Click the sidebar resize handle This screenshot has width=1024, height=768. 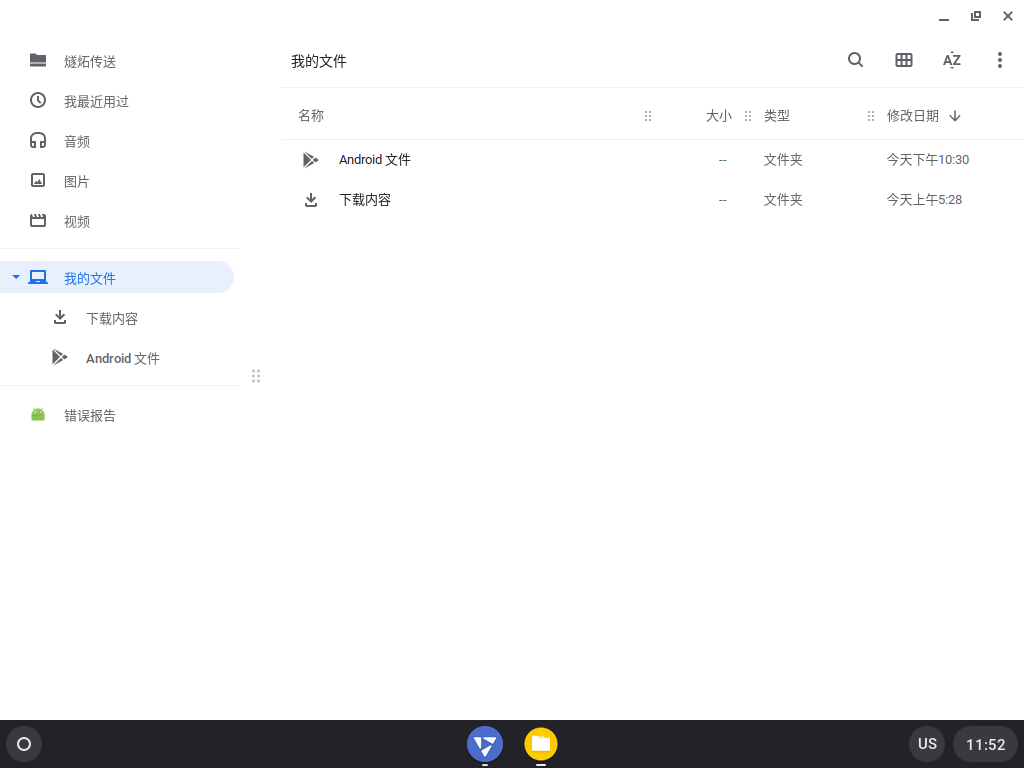(256, 376)
